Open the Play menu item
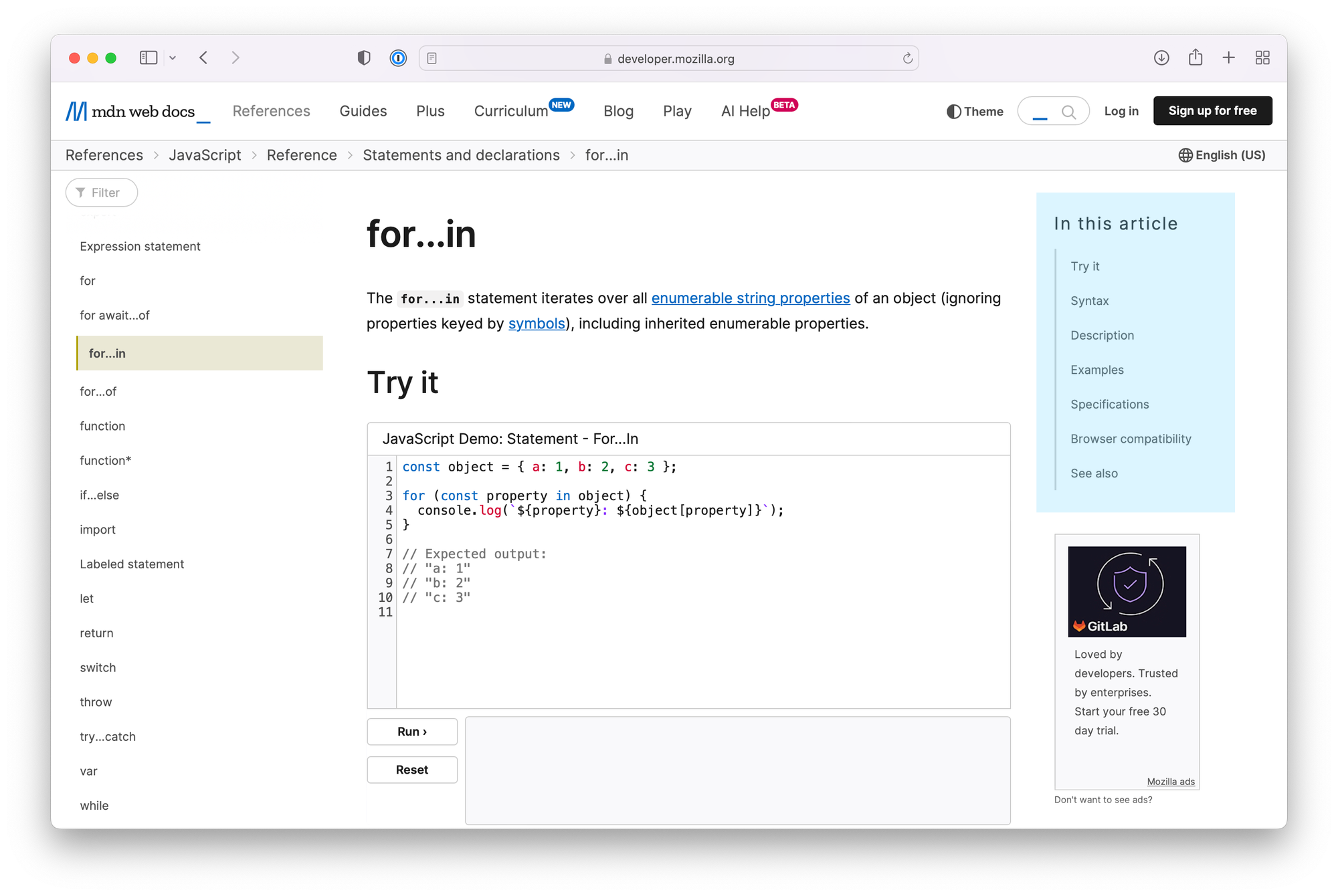The height and width of the screenshot is (896, 1338). pos(677,111)
